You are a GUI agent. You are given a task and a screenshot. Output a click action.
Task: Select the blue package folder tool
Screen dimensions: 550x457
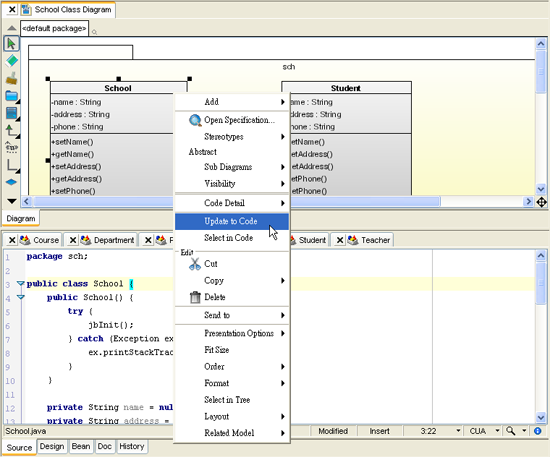[x=12, y=95]
